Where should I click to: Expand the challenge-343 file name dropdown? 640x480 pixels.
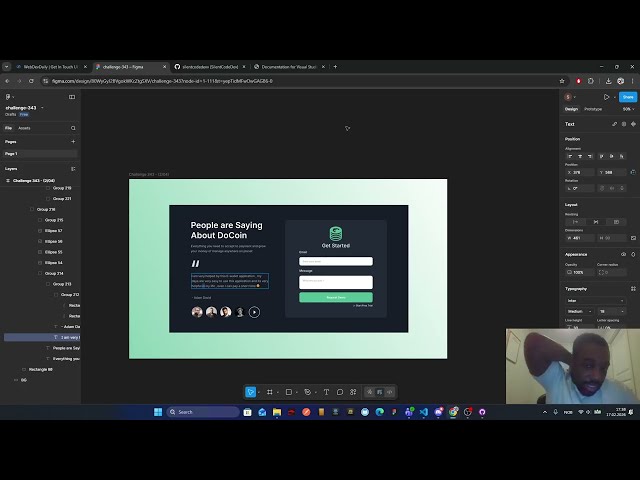tap(42, 108)
